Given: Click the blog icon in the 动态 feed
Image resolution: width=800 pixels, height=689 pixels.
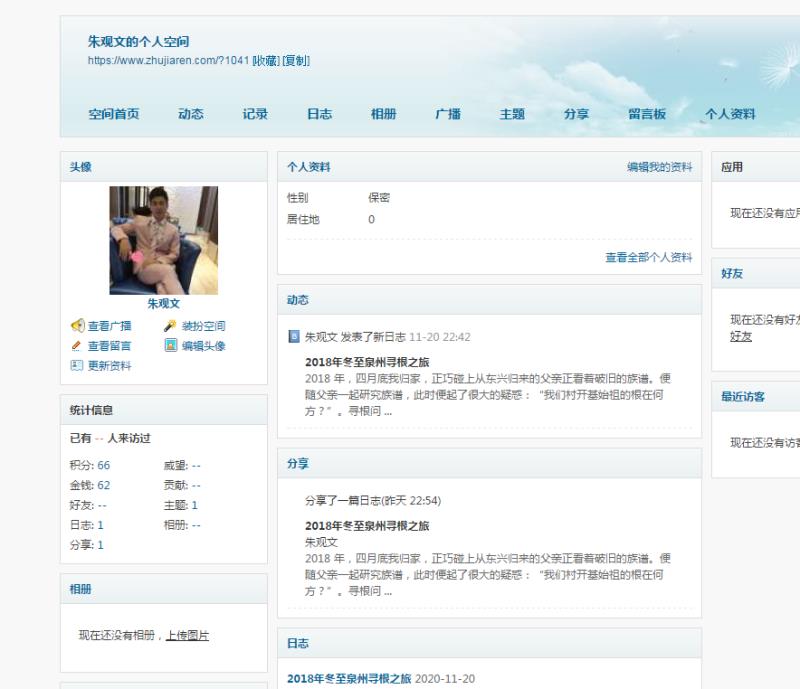Looking at the screenshot, I should click(294, 337).
